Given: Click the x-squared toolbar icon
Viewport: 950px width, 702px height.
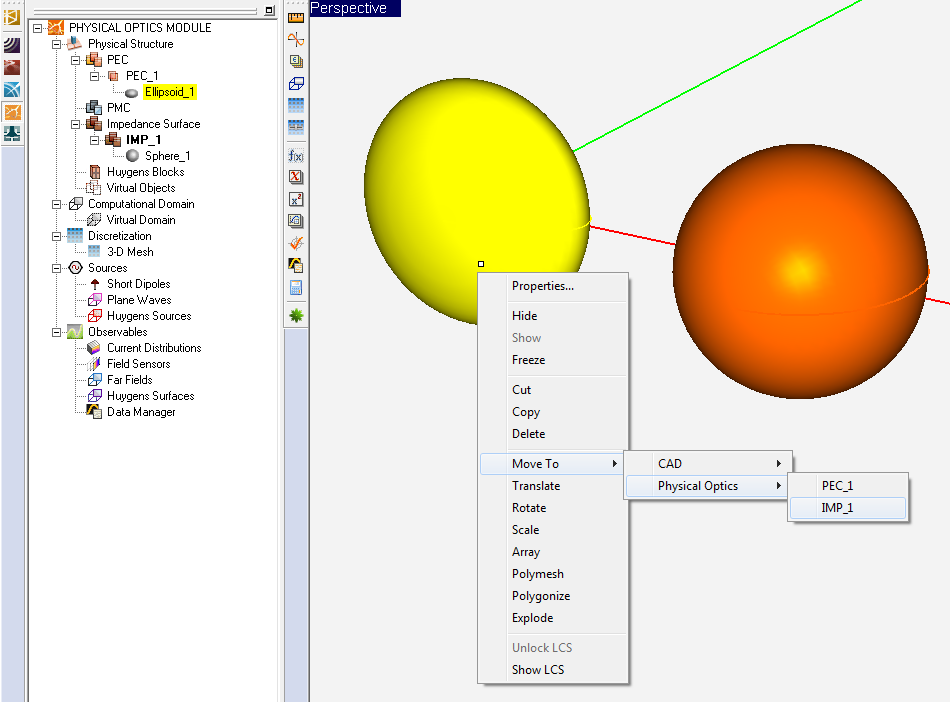Looking at the screenshot, I should (x=296, y=199).
